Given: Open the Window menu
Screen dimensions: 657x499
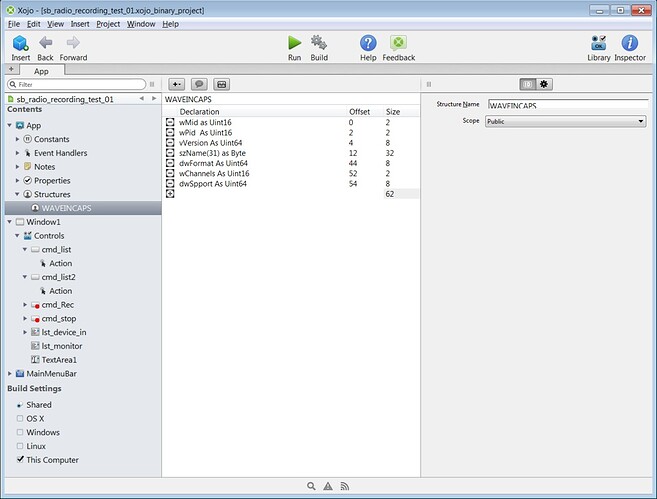Looking at the screenshot, I should (141, 24).
